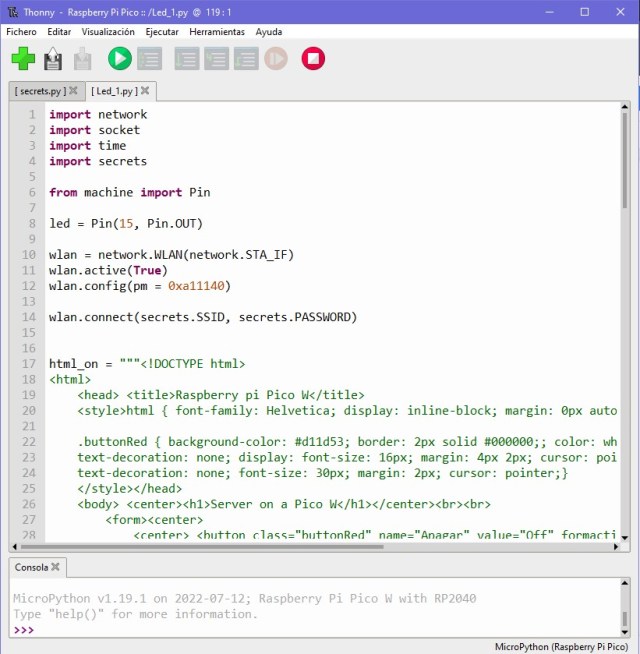Click line 'from machine import Pin'
The image size is (640, 654).
[130, 192]
